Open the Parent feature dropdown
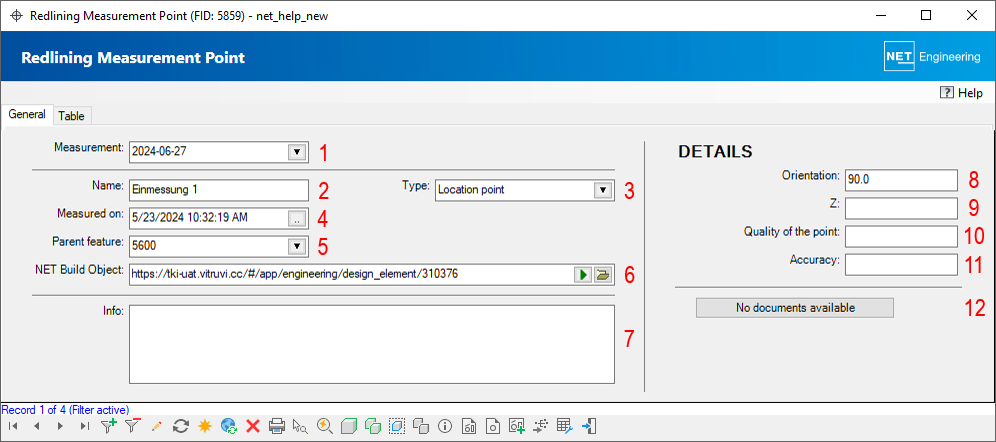Viewport: 996px width, 442px height. [296, 246]
